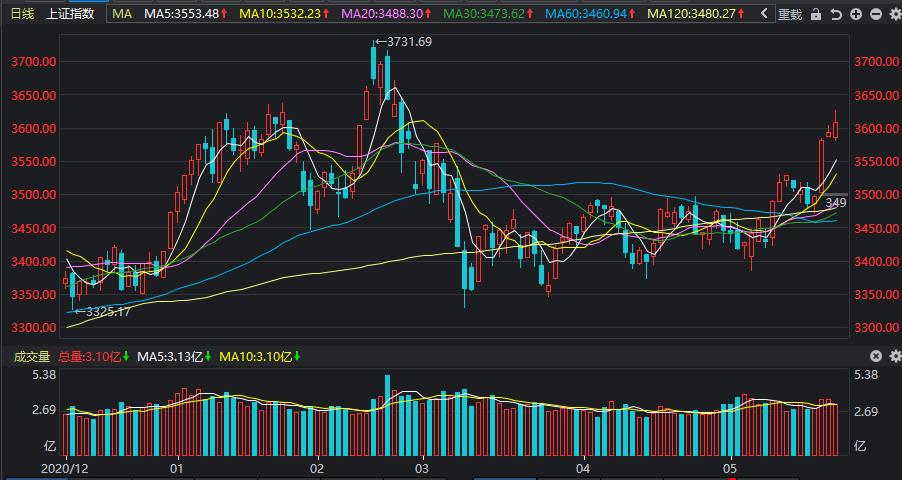Image resolution: width=902 pixels, height=480 pixels.
Task: Click the lock icon in chart toolbar
Action: (817, 14)
